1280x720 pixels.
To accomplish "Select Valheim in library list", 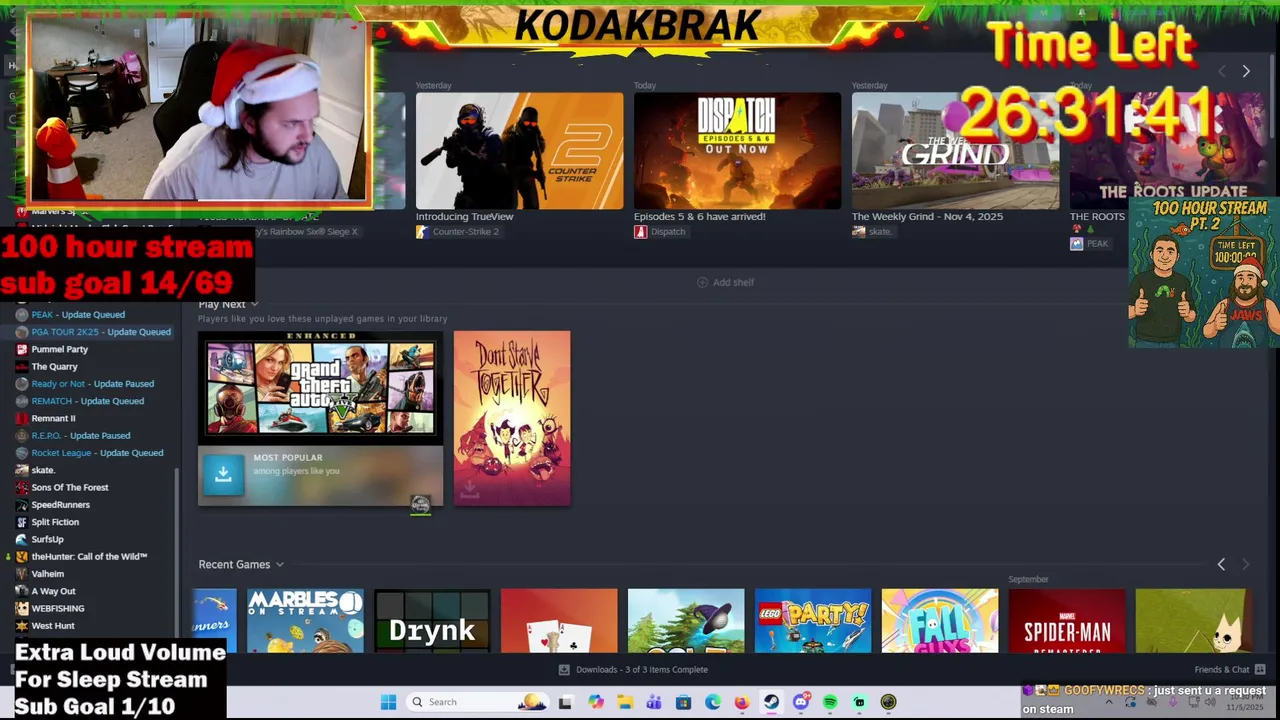I will click(x=47, y=574).
